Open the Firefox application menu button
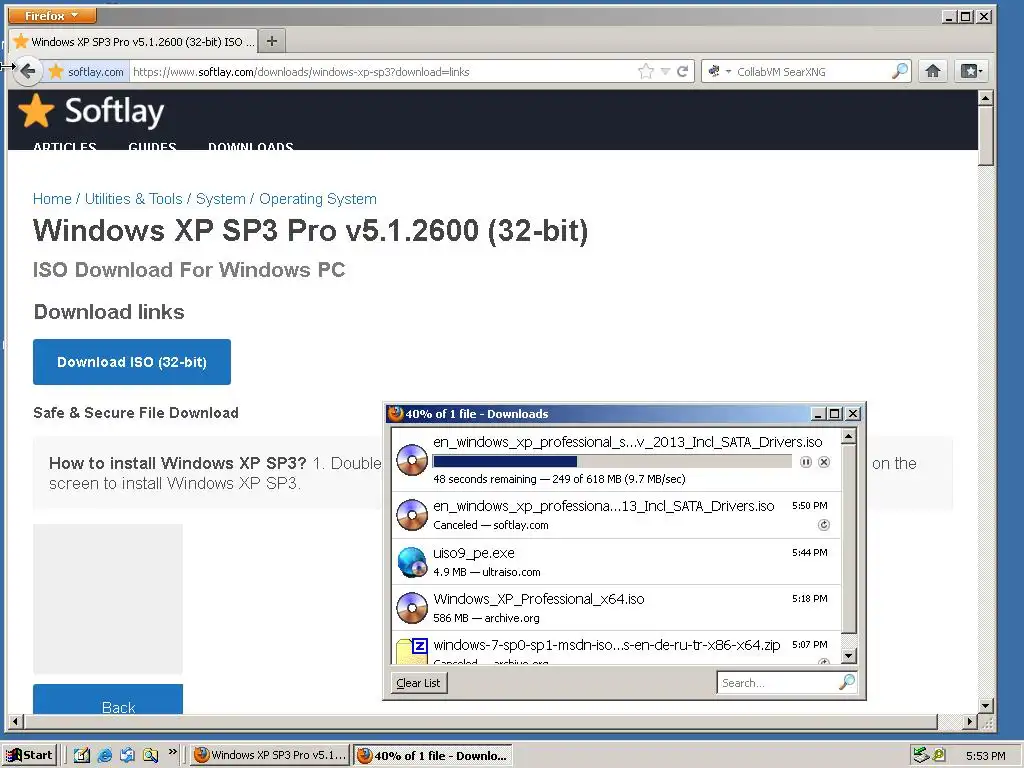The width and height of the screenshot is (1024, 768). click(54, 15)
